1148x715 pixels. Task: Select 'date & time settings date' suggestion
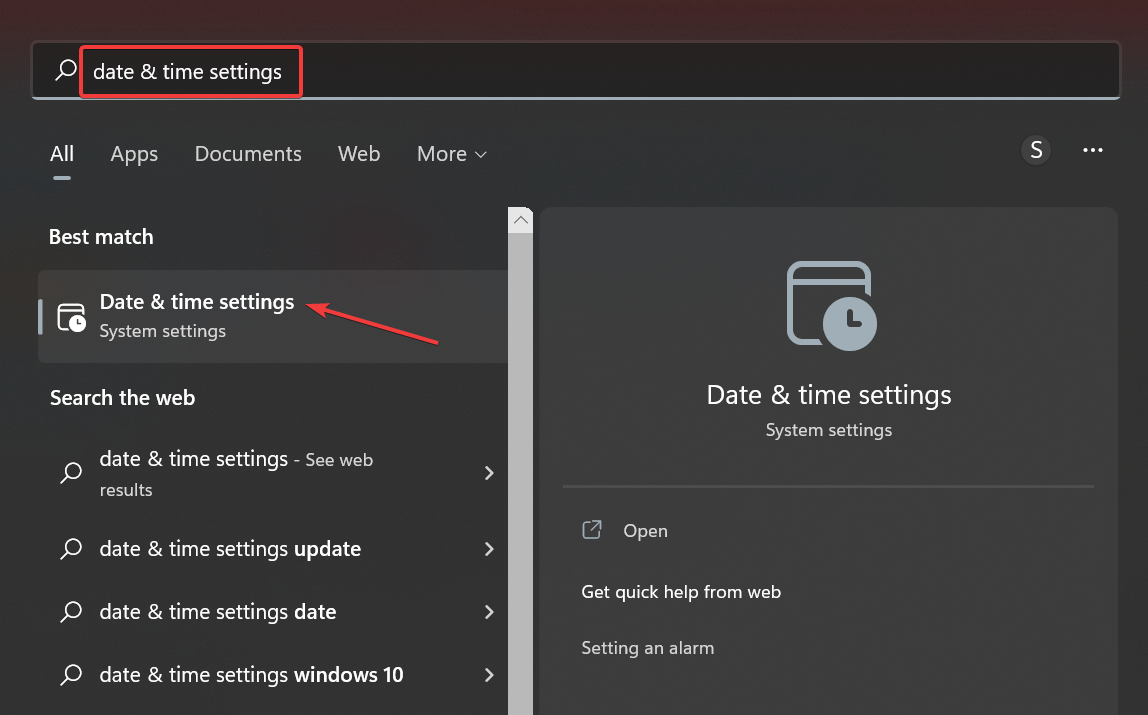[x=273, y=612]
